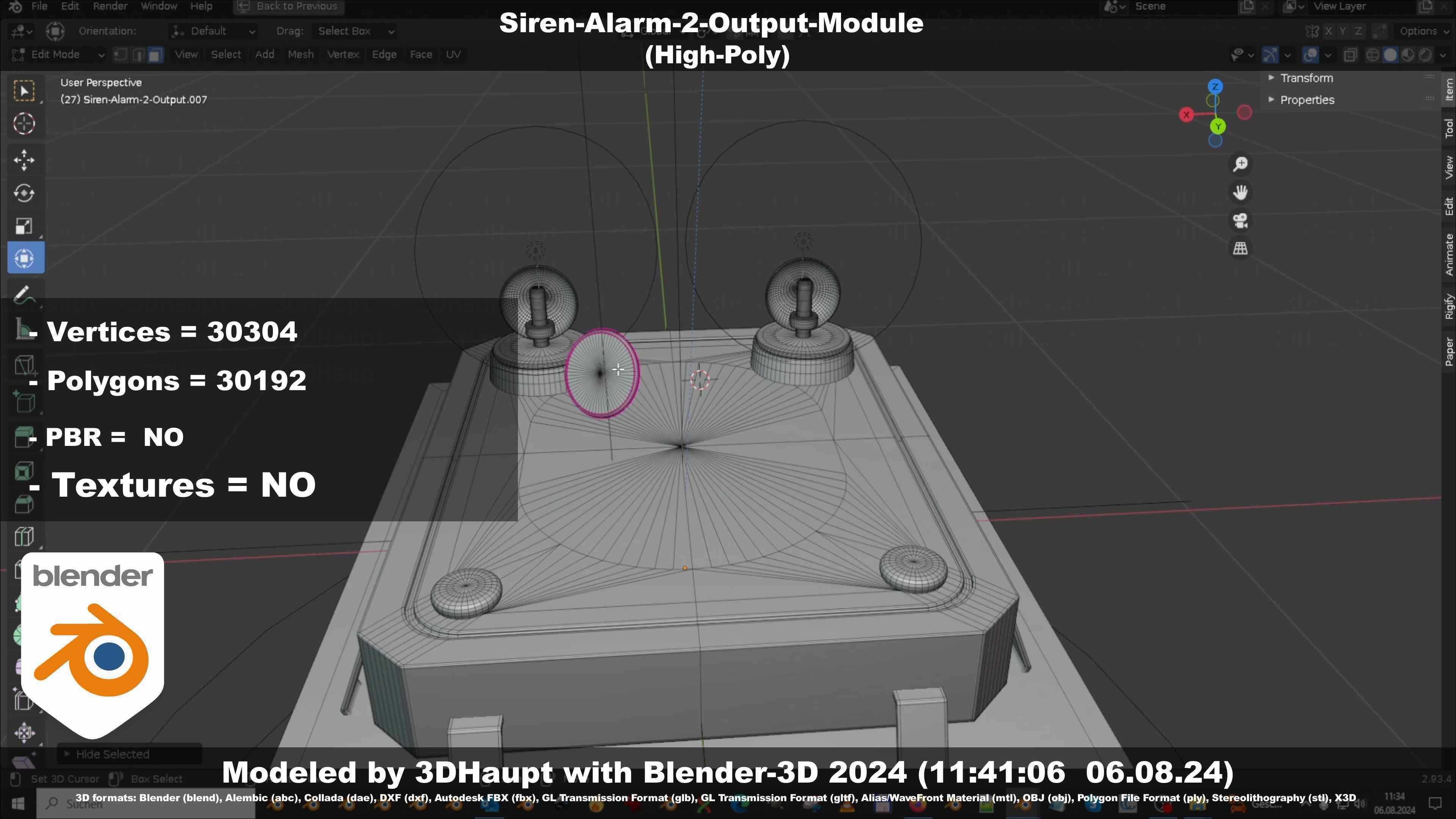The image size is (1456, 819).
Task: Enable Edge select mode
Action: point(138,55)
